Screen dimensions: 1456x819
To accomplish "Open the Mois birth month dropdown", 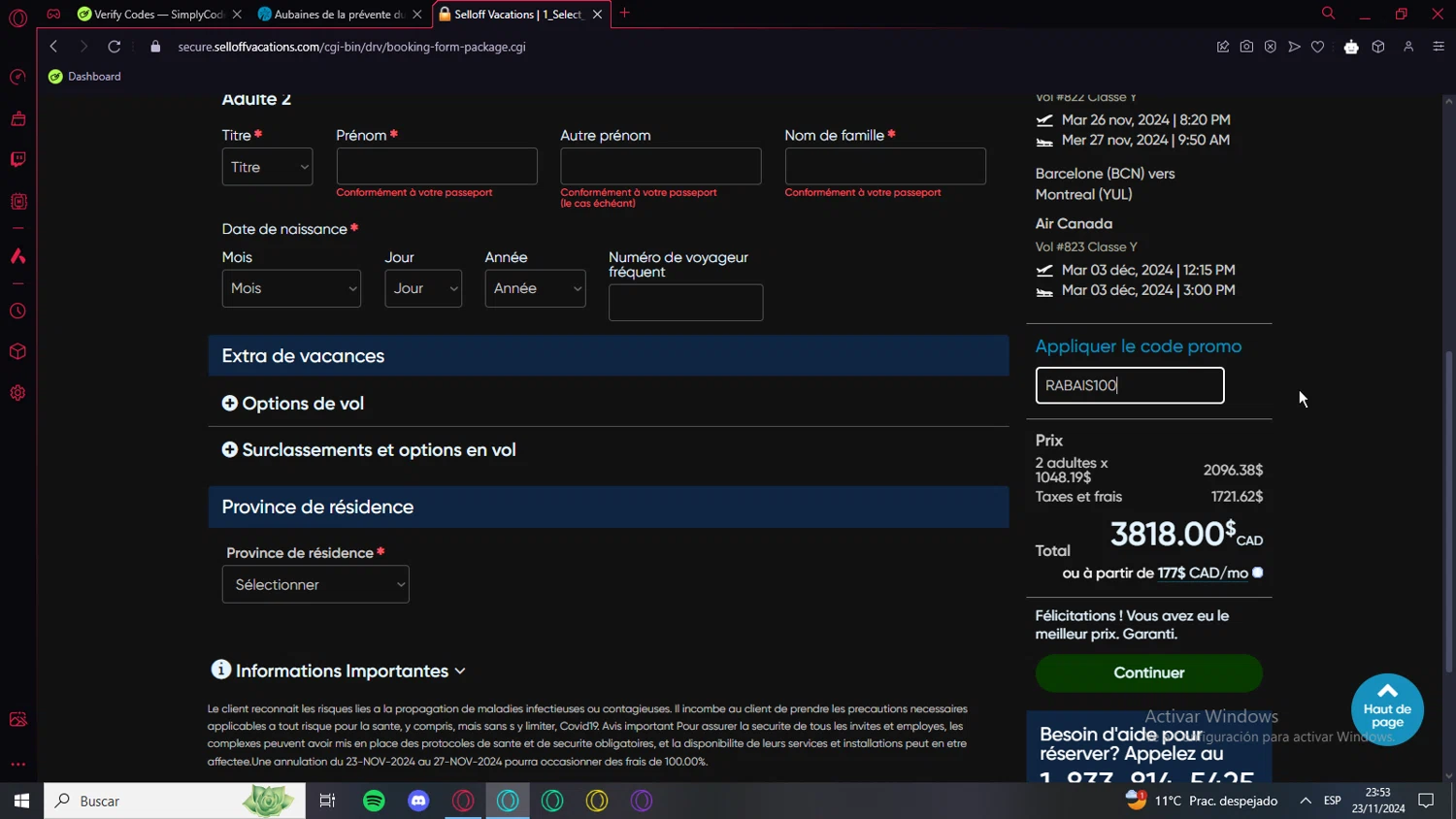I will (x=291, y=288).
